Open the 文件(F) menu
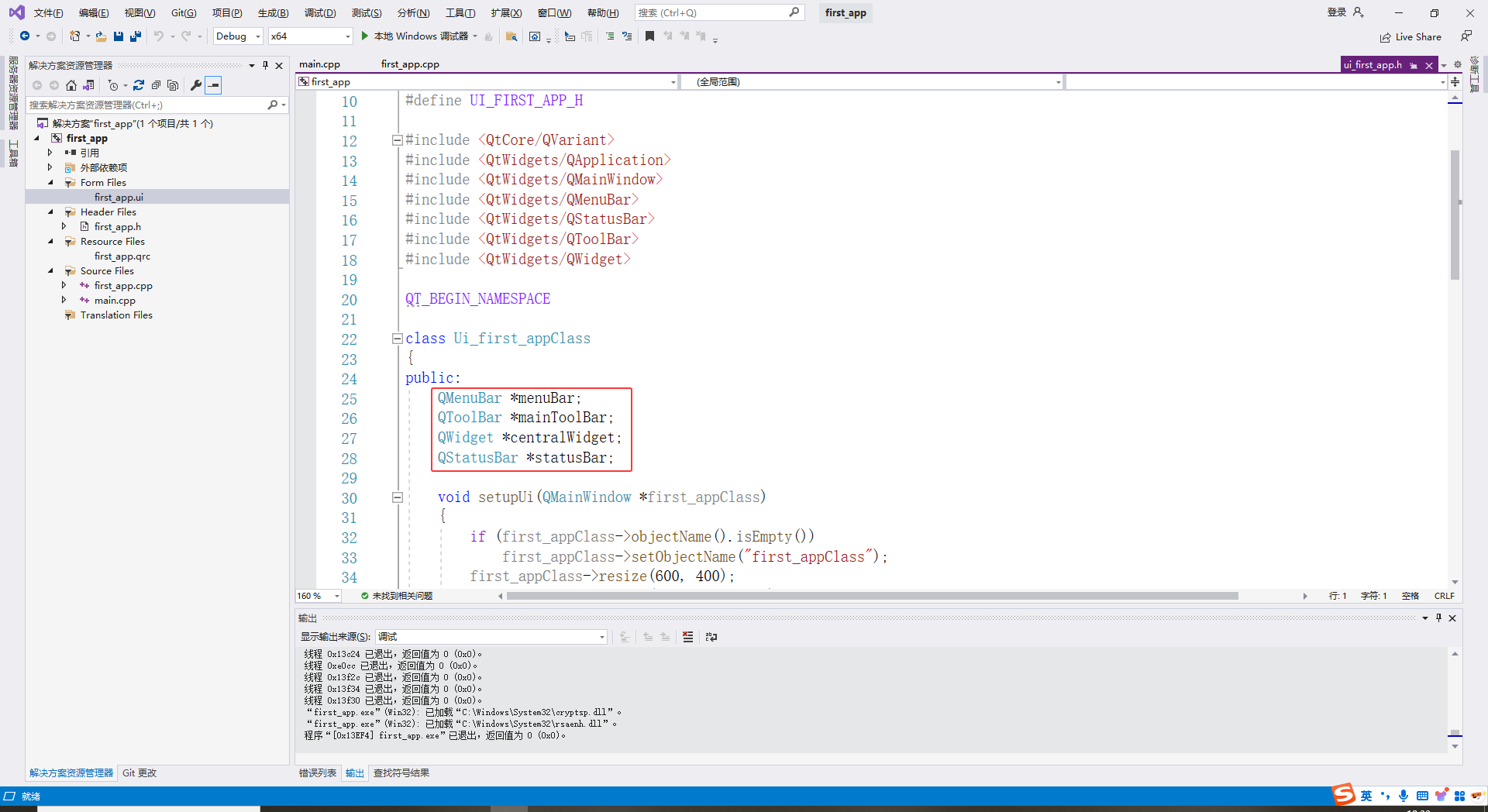This screenshot has height=812, width=1488. tap(48, 12)
